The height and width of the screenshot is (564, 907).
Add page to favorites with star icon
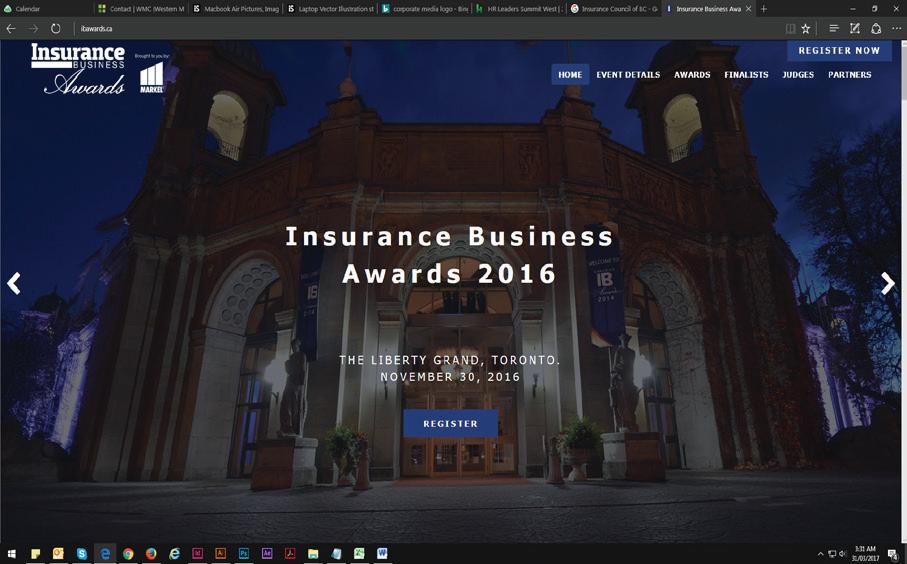point(806,28)
